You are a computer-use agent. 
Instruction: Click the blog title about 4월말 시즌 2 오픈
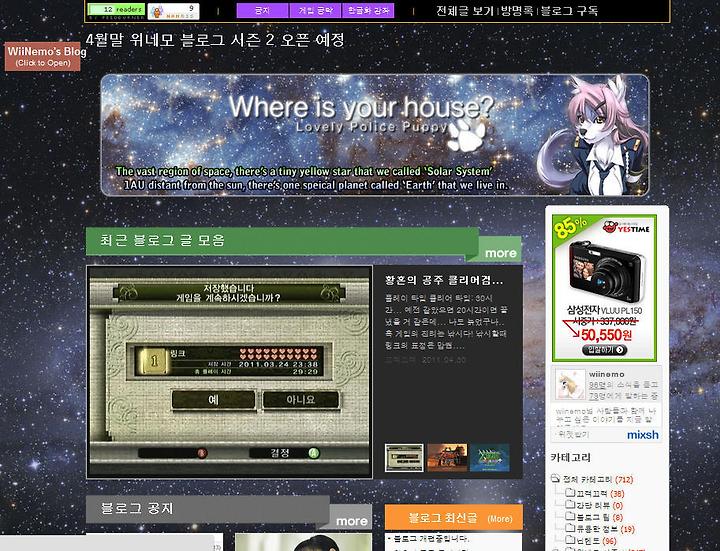pos(215,40)
